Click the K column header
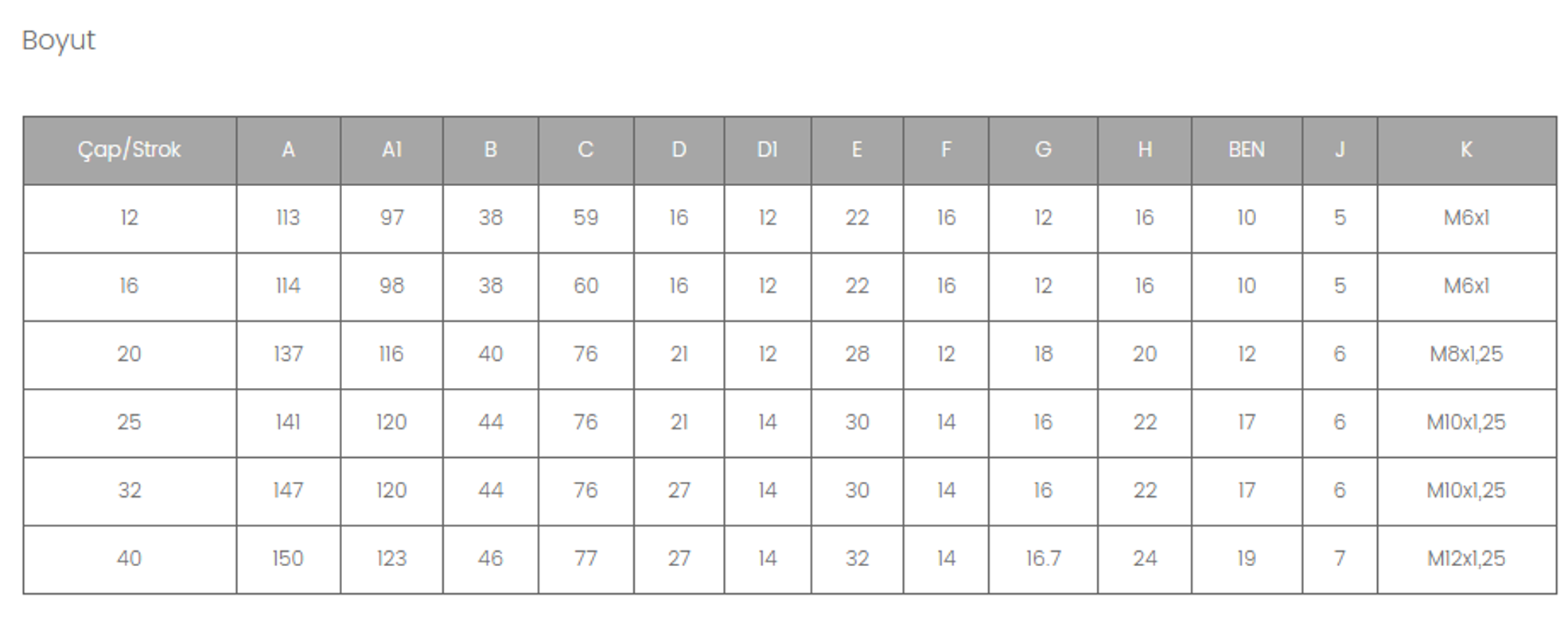 tap(1465, 149)
